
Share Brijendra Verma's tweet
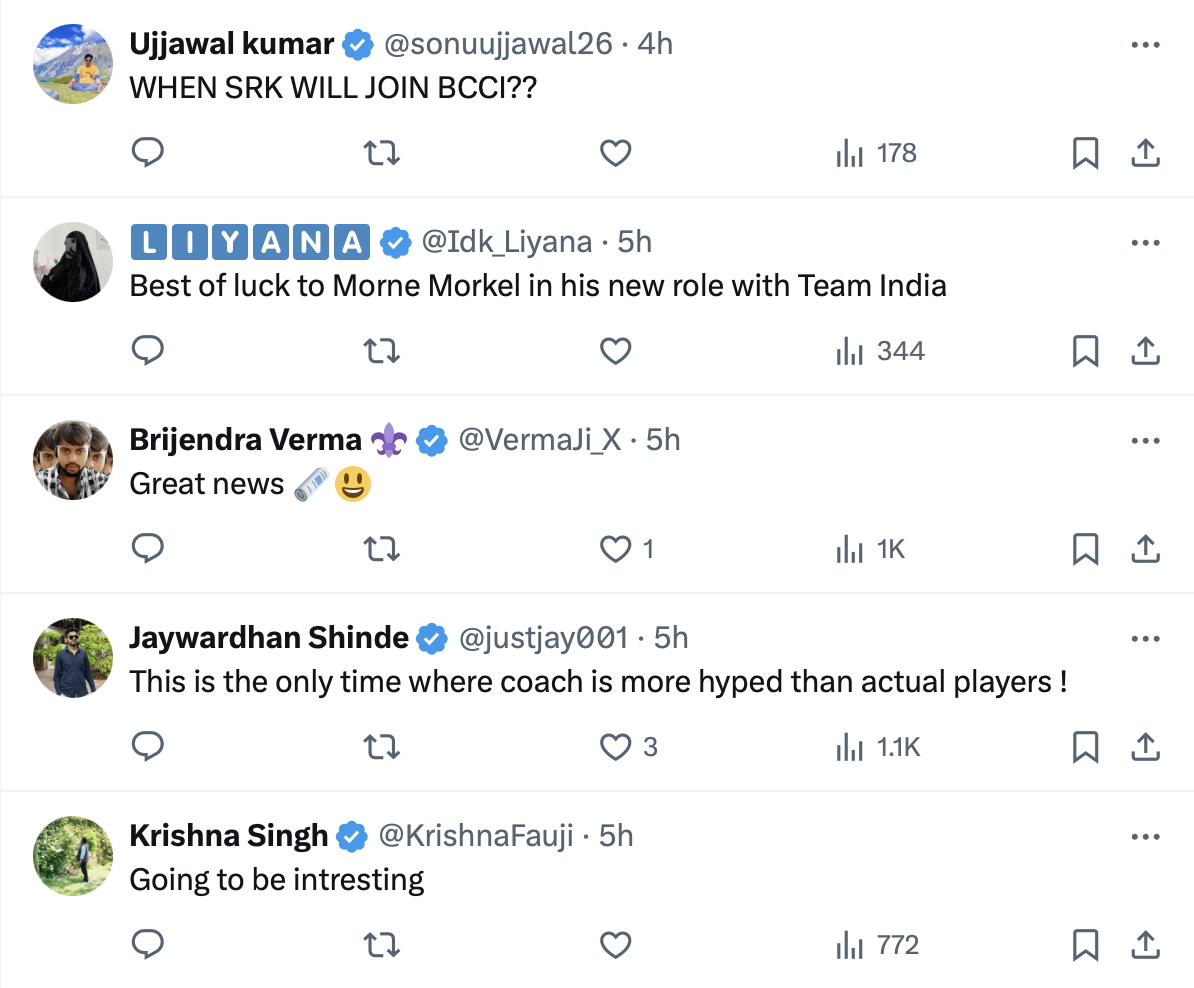pyautogui.click(x=1145, y=549)
